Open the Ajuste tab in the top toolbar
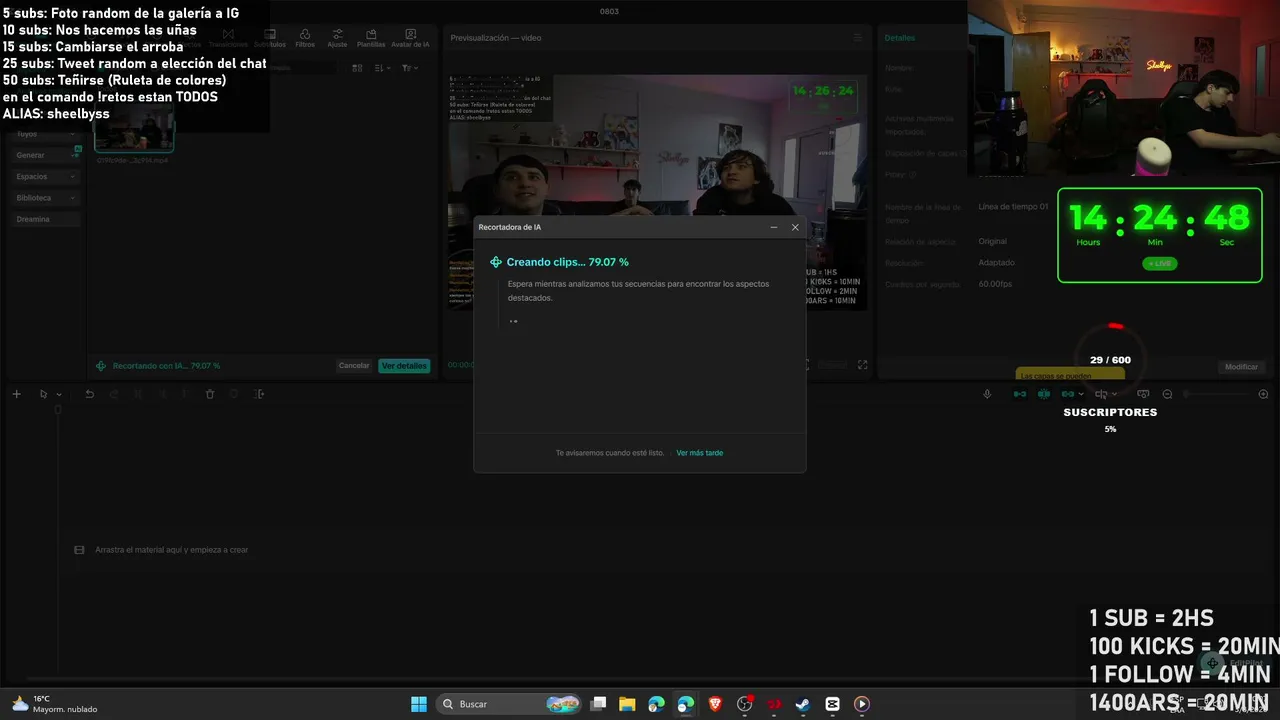 tap(337, 38)
